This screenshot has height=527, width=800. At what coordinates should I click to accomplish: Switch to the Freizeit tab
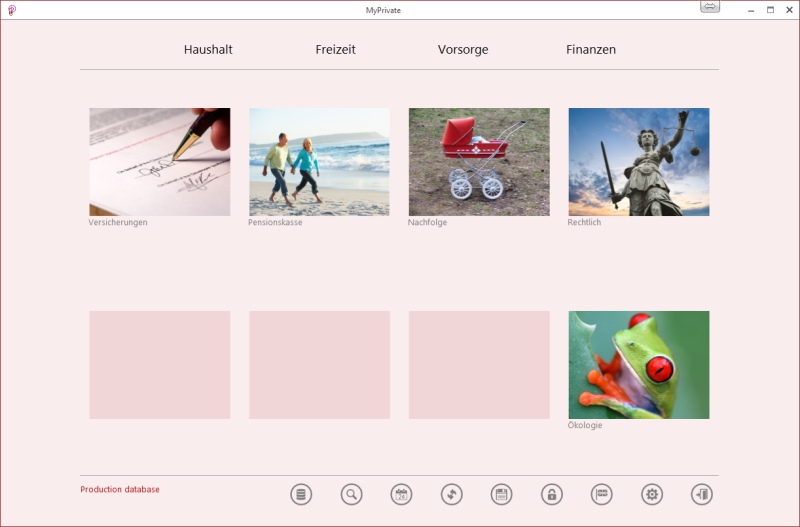click(335, 49)
